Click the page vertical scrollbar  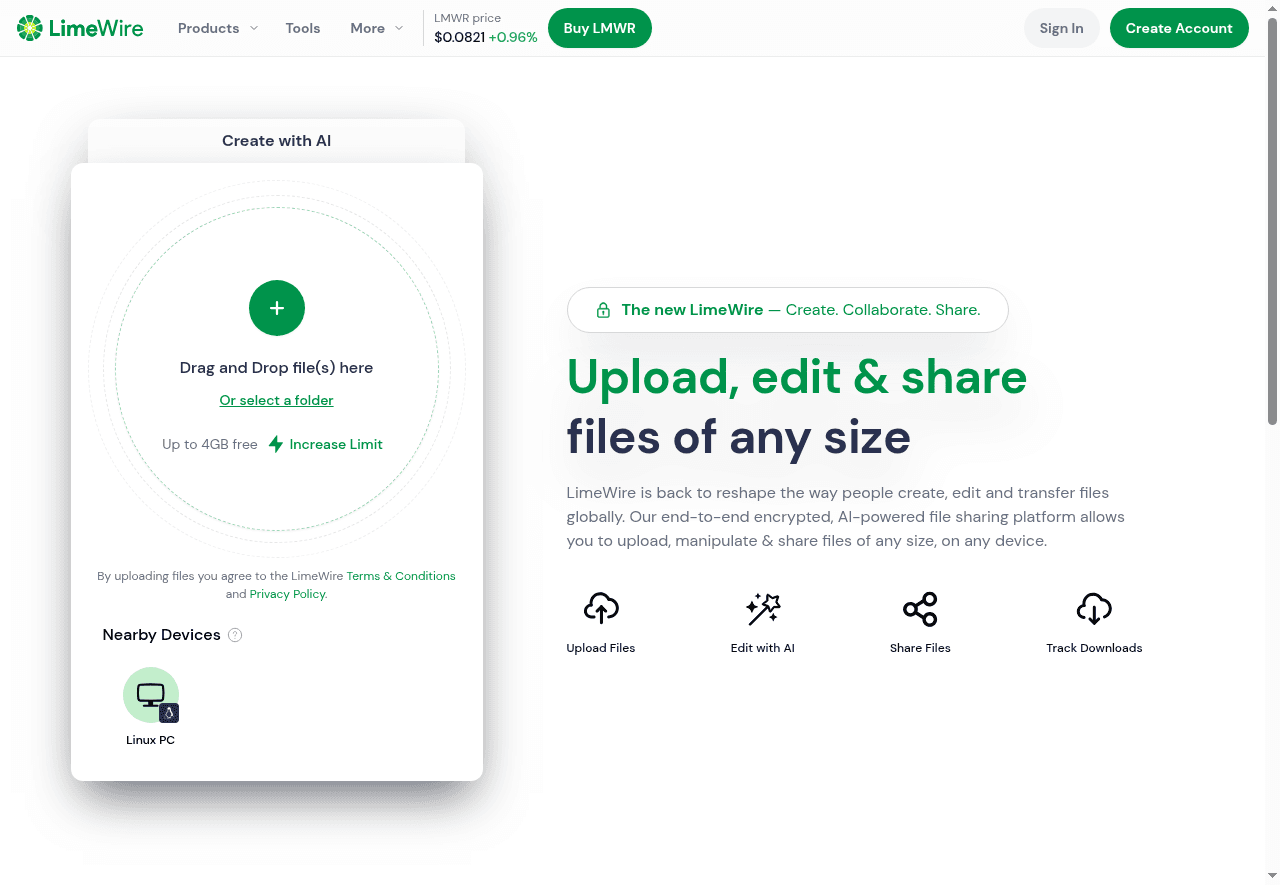(x=1272, y=220)
